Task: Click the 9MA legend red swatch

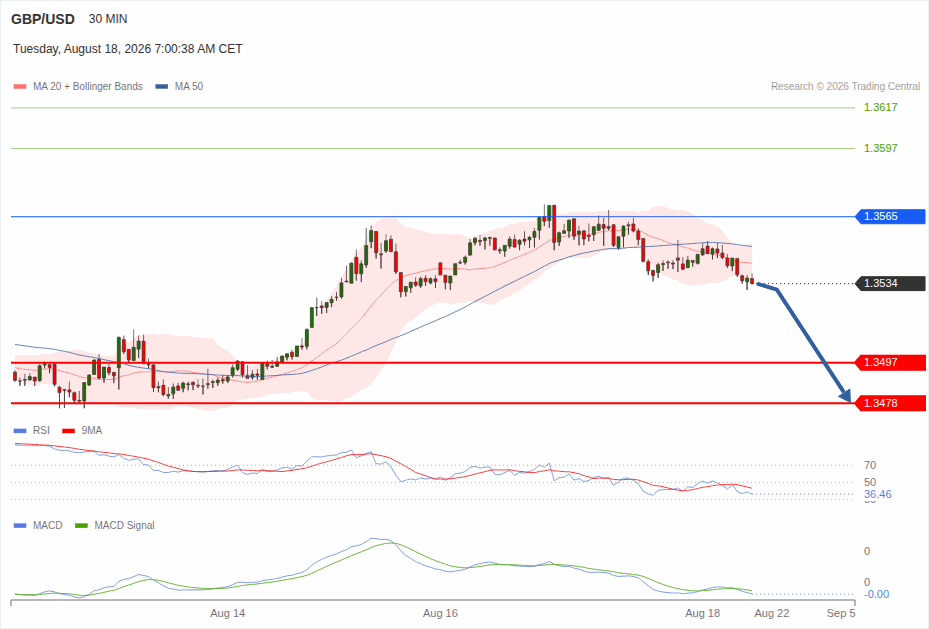Action: [69, 431]
